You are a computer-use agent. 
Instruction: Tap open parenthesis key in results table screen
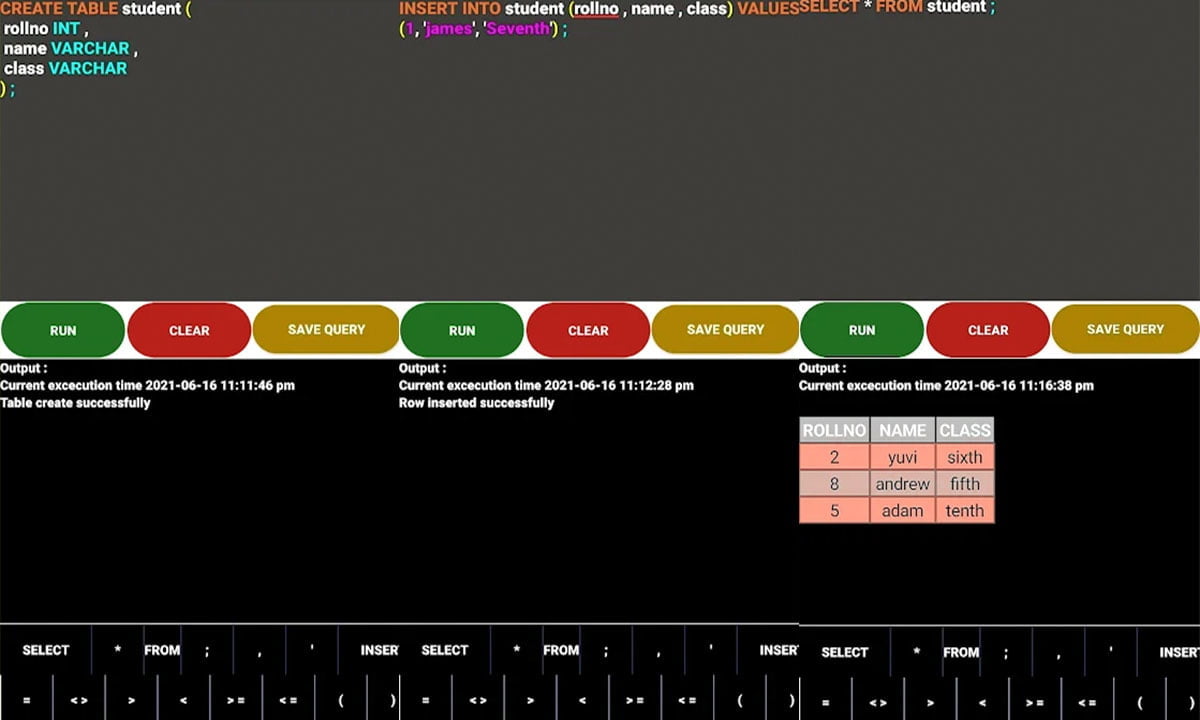[x=1140, y=701]
